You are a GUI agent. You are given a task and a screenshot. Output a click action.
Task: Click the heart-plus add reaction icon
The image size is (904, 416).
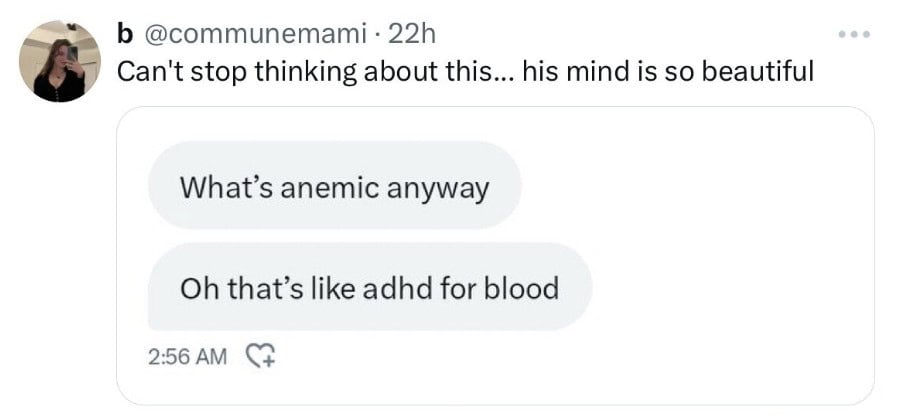[260, 355]
